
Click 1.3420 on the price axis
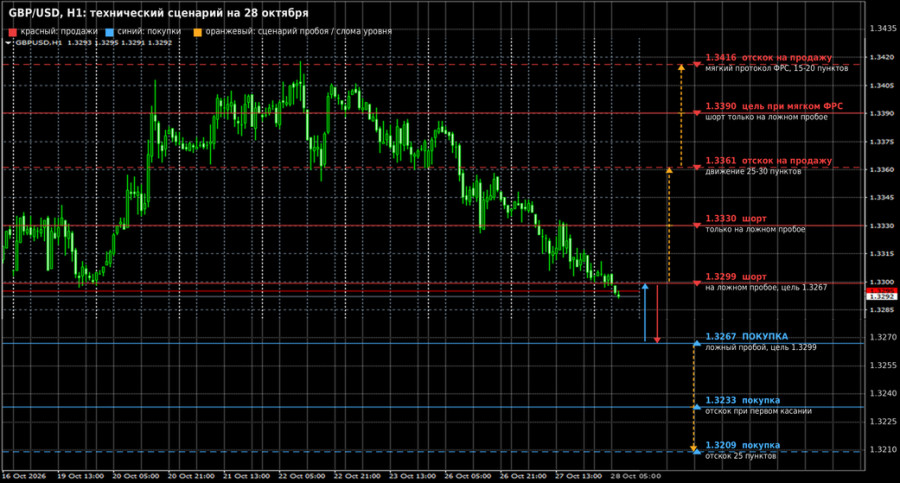coord(883,57)
